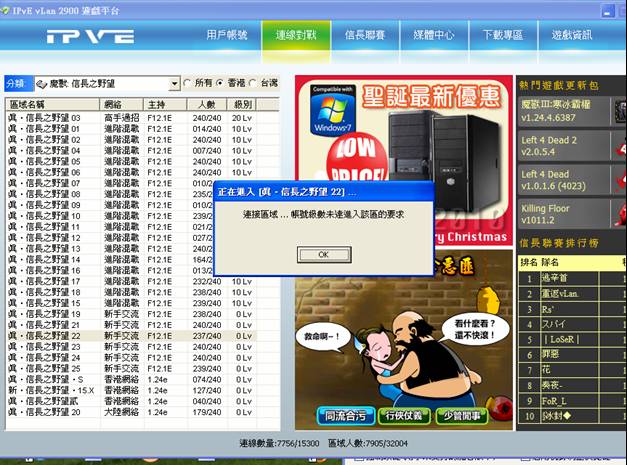Click the 聖誕最新優惠 computer advertisement banner
This screenshot has width=627, height=465.
click(404, 160)
